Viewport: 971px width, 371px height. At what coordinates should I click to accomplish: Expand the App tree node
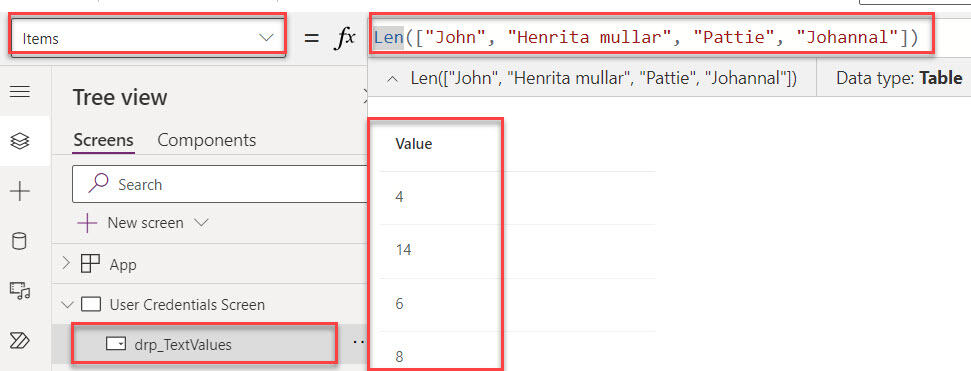(66, 264)
